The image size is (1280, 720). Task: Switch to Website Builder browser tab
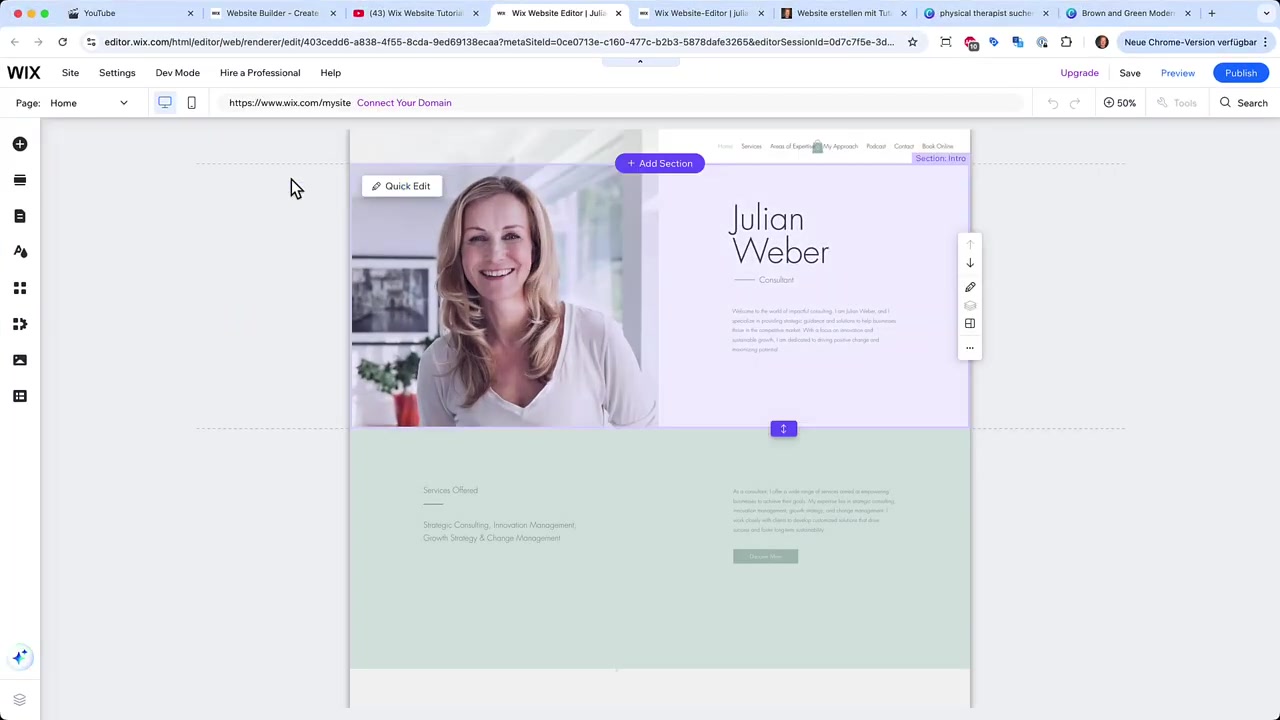point(272,13)
